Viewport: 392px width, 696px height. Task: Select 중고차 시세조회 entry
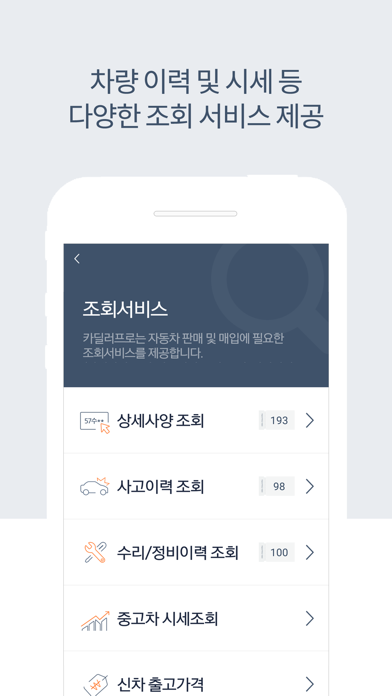[x=196, y=618]
